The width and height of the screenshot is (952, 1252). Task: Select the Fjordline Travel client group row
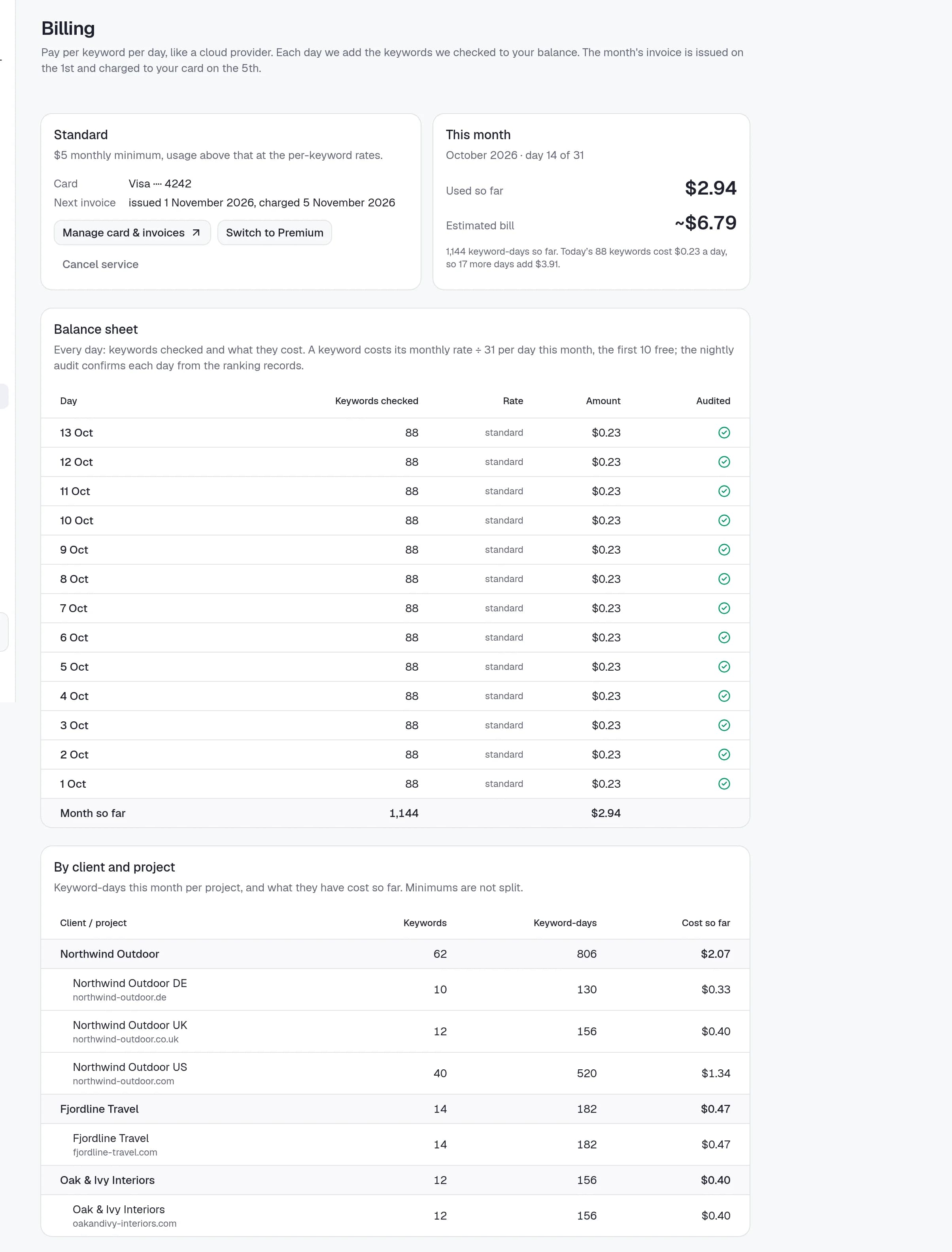(x=395, y=1108)
